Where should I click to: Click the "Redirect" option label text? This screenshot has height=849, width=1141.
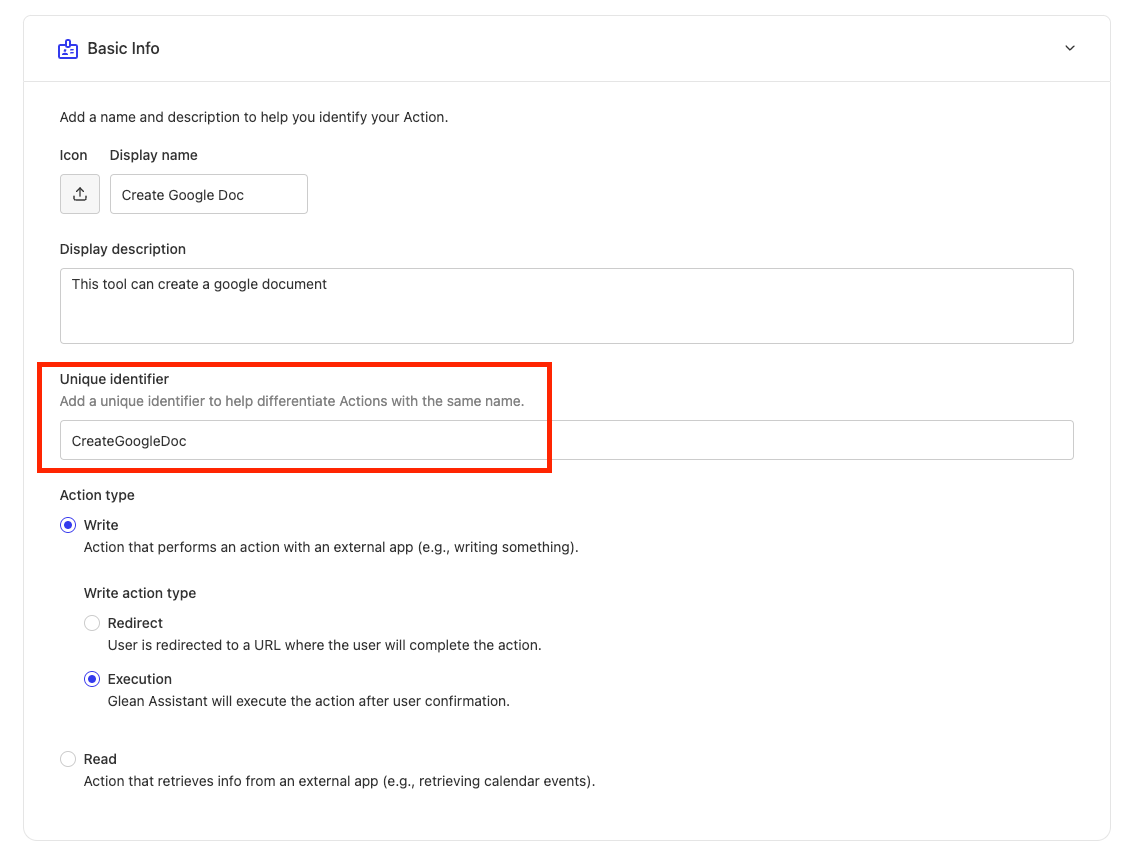tap(135, 623)
